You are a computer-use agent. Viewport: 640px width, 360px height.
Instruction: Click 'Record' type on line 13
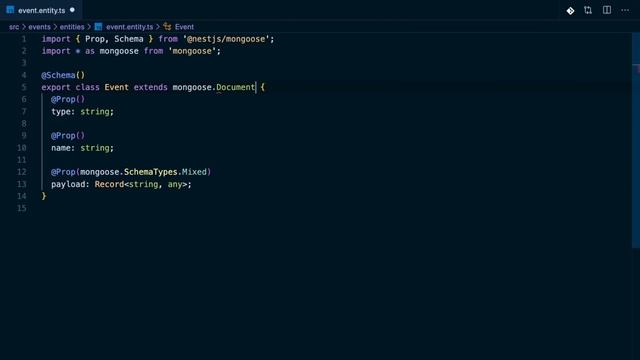click(x=109, y=184)
